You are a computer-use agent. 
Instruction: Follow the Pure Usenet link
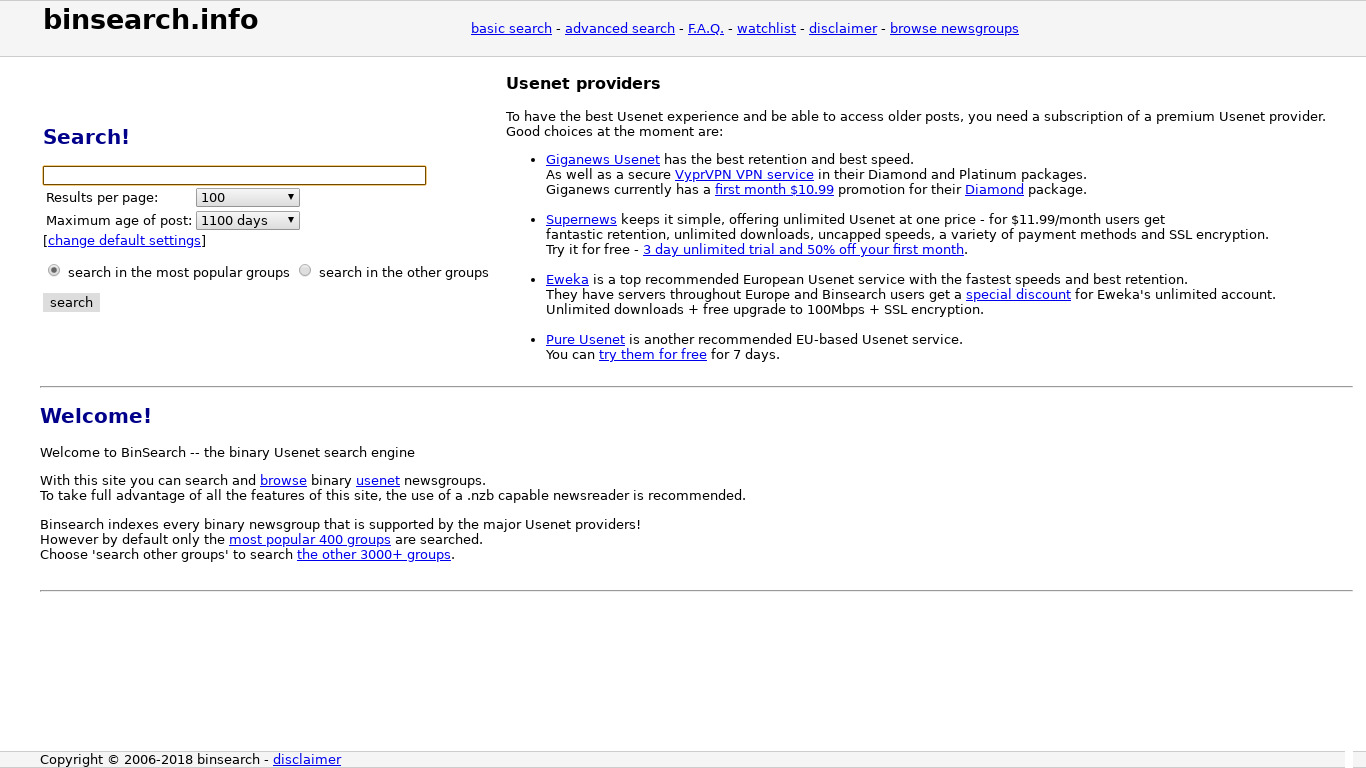tap(585, 340)
